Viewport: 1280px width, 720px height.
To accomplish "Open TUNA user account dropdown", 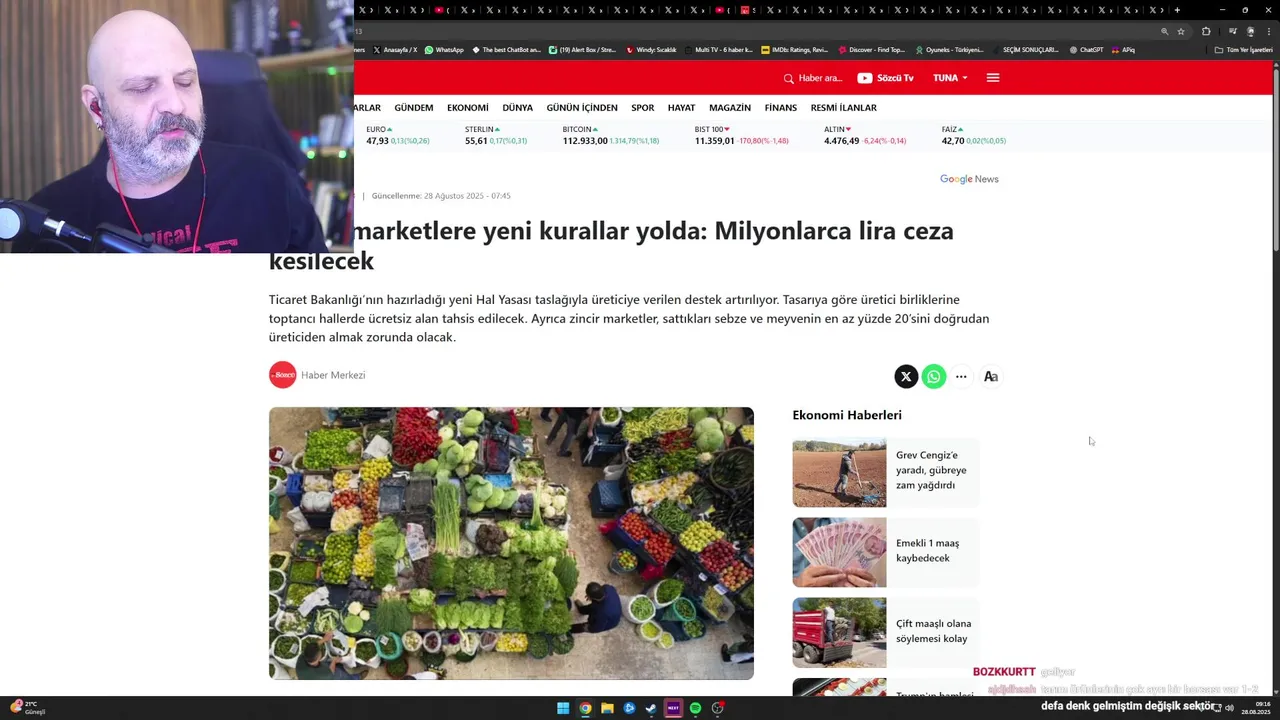I will 950,78.
